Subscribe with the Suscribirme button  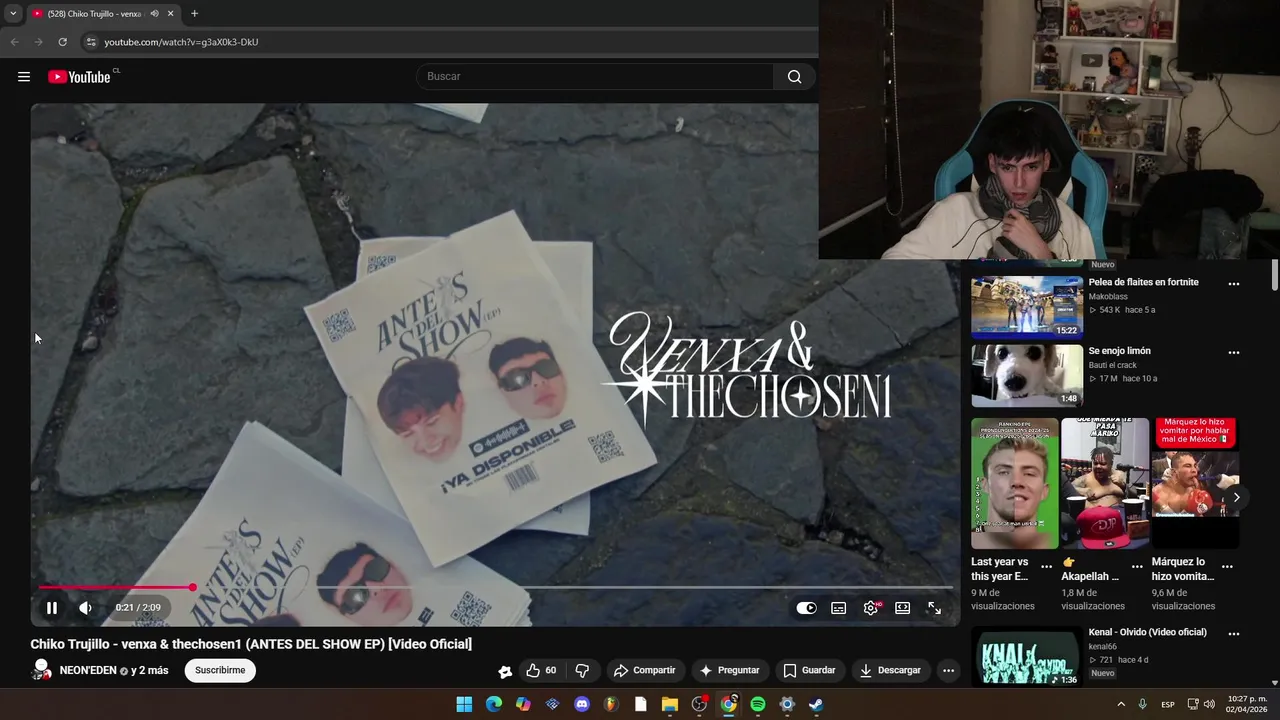click(220, 670)
